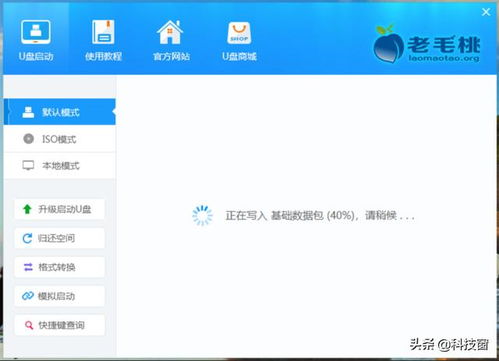The width and height of the screenshot is (499, 361).
Task: Visit the 官方网站 house icon
Action: coord(170,32)
